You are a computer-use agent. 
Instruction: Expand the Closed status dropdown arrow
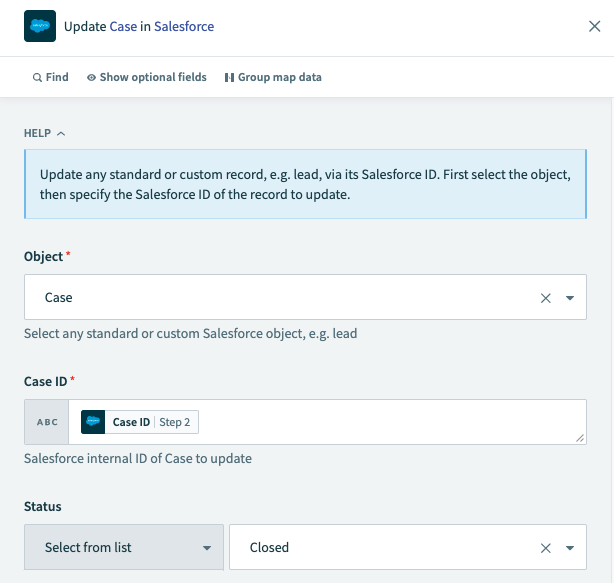(x=570, y=548)
